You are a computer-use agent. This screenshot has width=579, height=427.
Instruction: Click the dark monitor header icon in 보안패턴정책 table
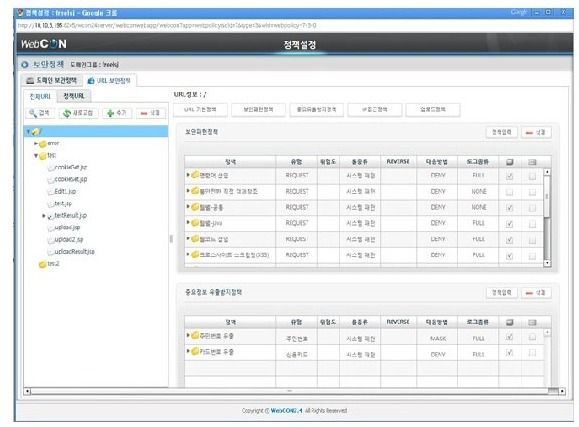[510, 162]
